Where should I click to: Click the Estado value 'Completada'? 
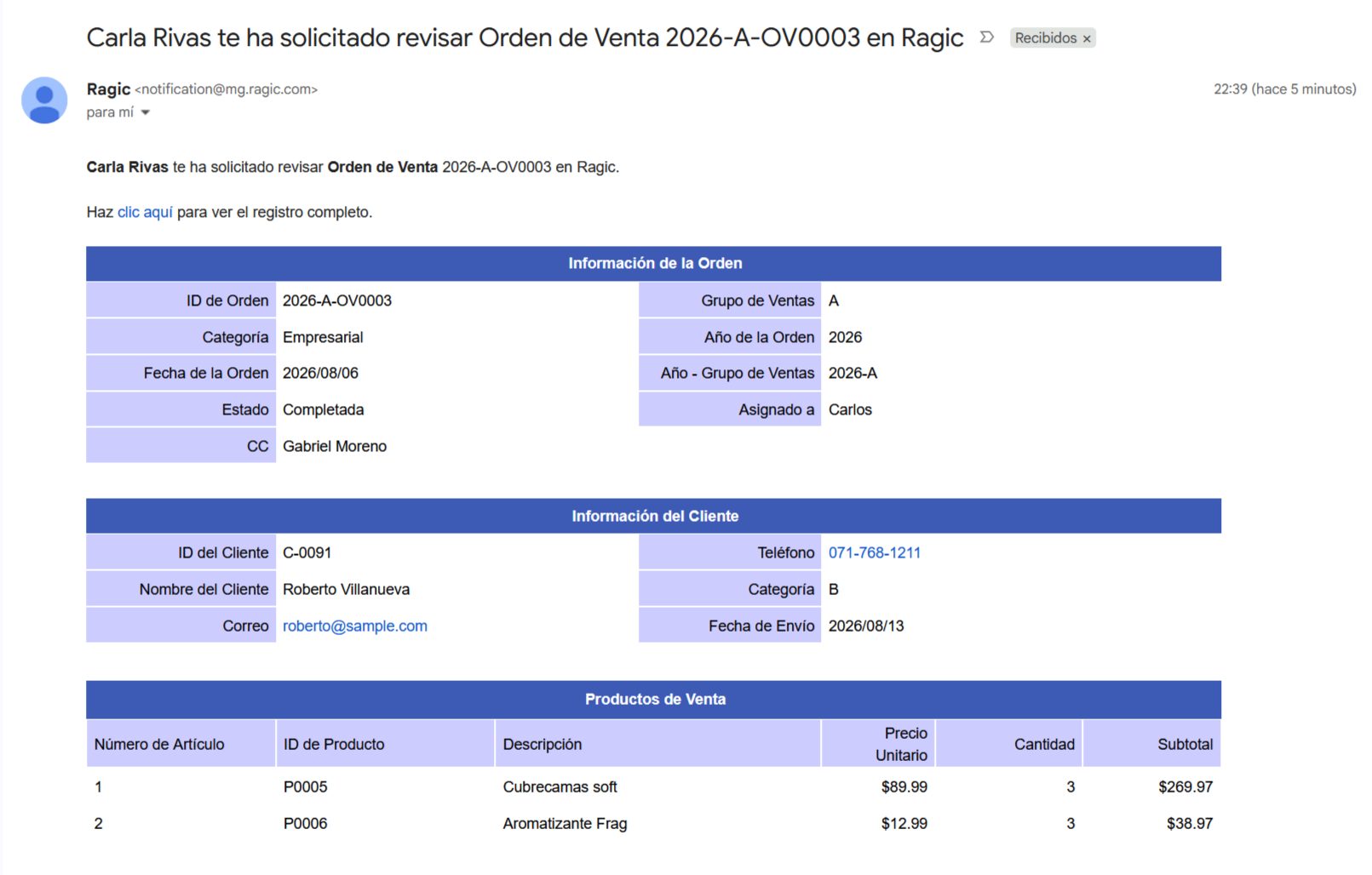tap(323, 409)
